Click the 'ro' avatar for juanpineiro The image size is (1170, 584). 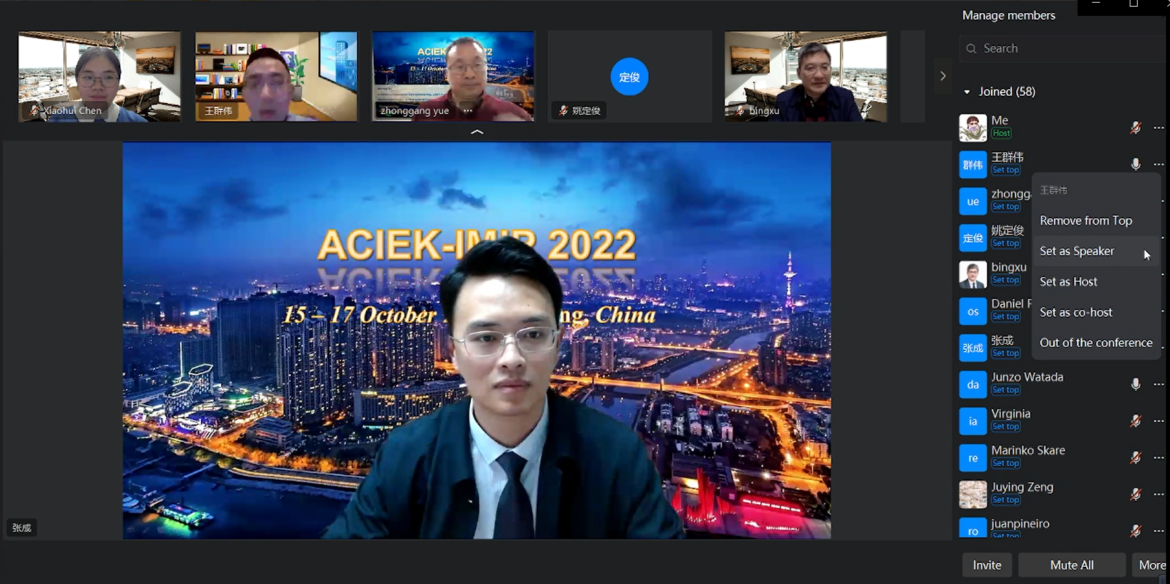point(973,528)
